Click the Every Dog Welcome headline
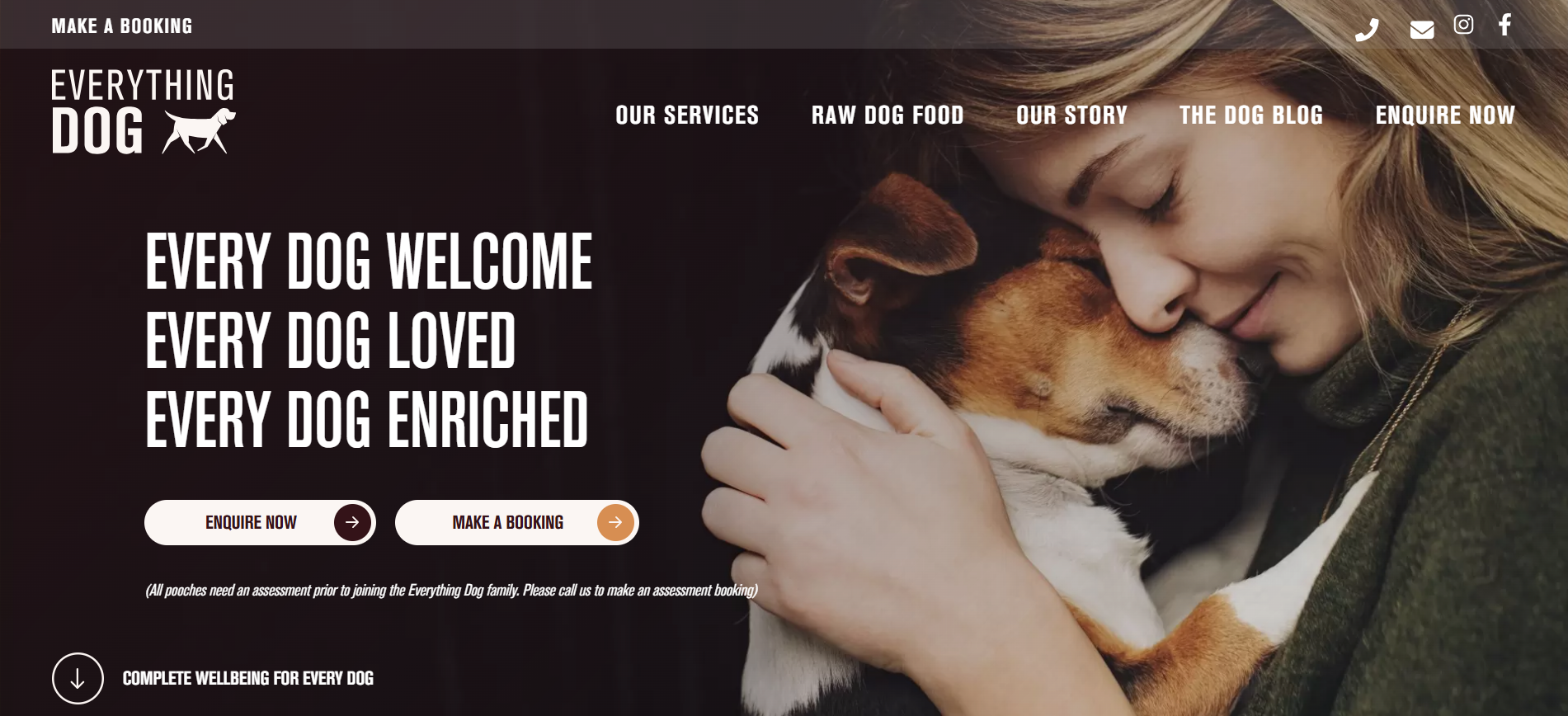The height and width of the screenshot is (716, 1568). [x=369, y=261]
